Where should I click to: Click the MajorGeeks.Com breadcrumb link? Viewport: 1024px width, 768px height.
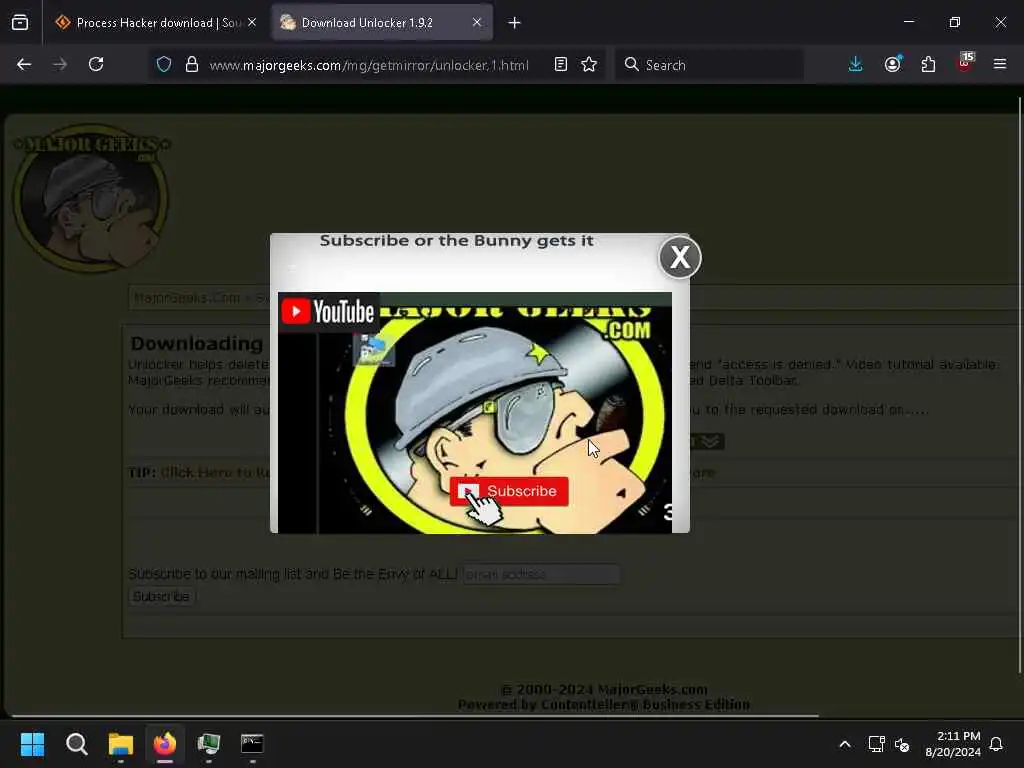coord(187,298)
